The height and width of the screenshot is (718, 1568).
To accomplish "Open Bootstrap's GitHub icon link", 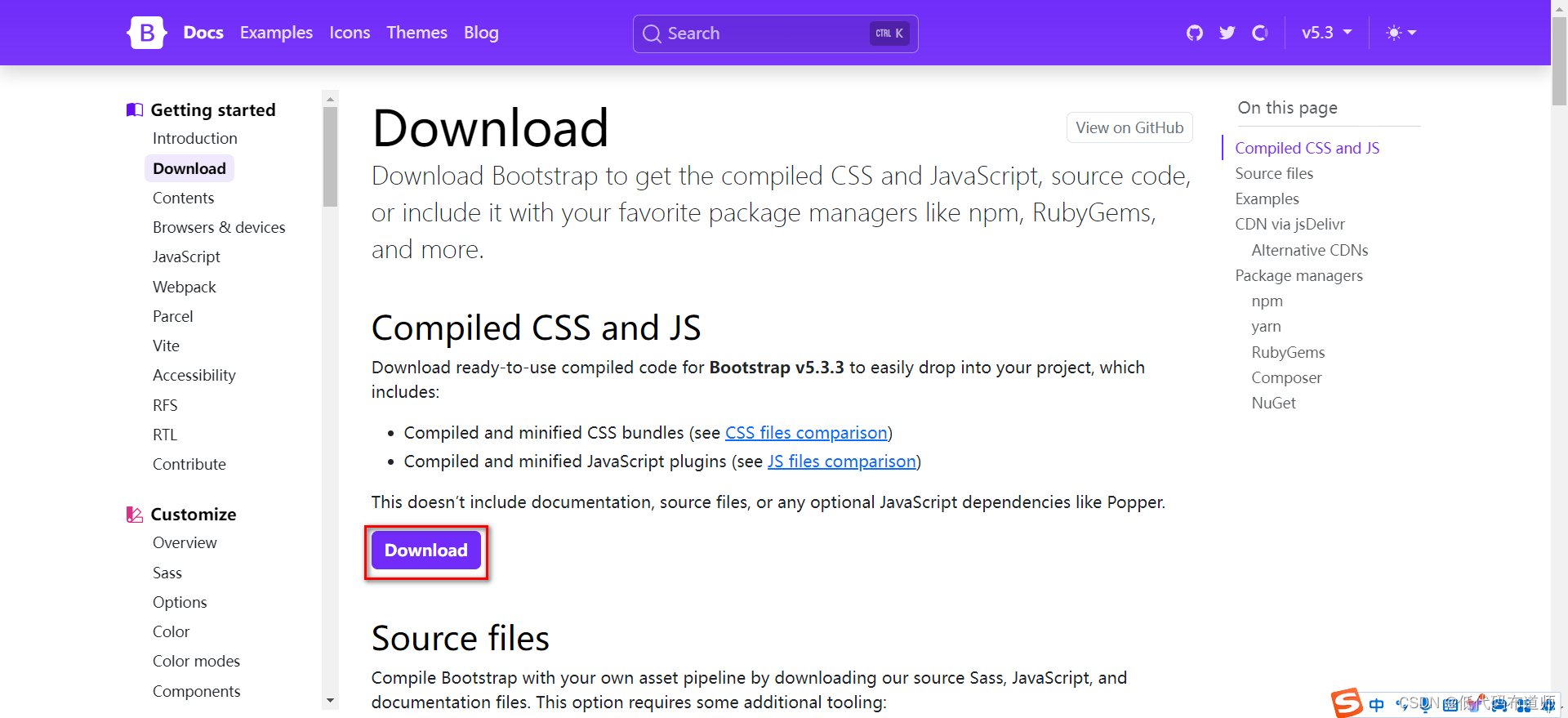I will click(x=1195, y=33).
